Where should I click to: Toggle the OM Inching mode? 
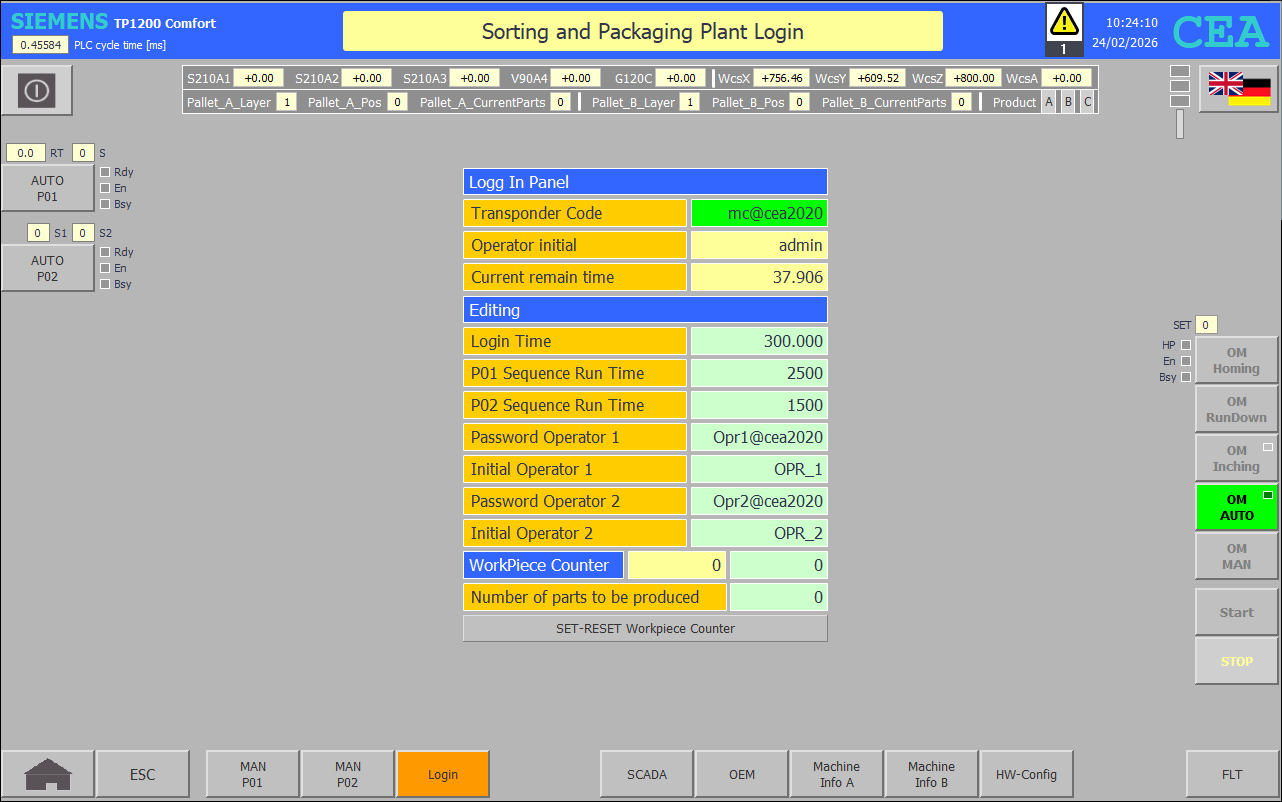tap(1236, 458)
